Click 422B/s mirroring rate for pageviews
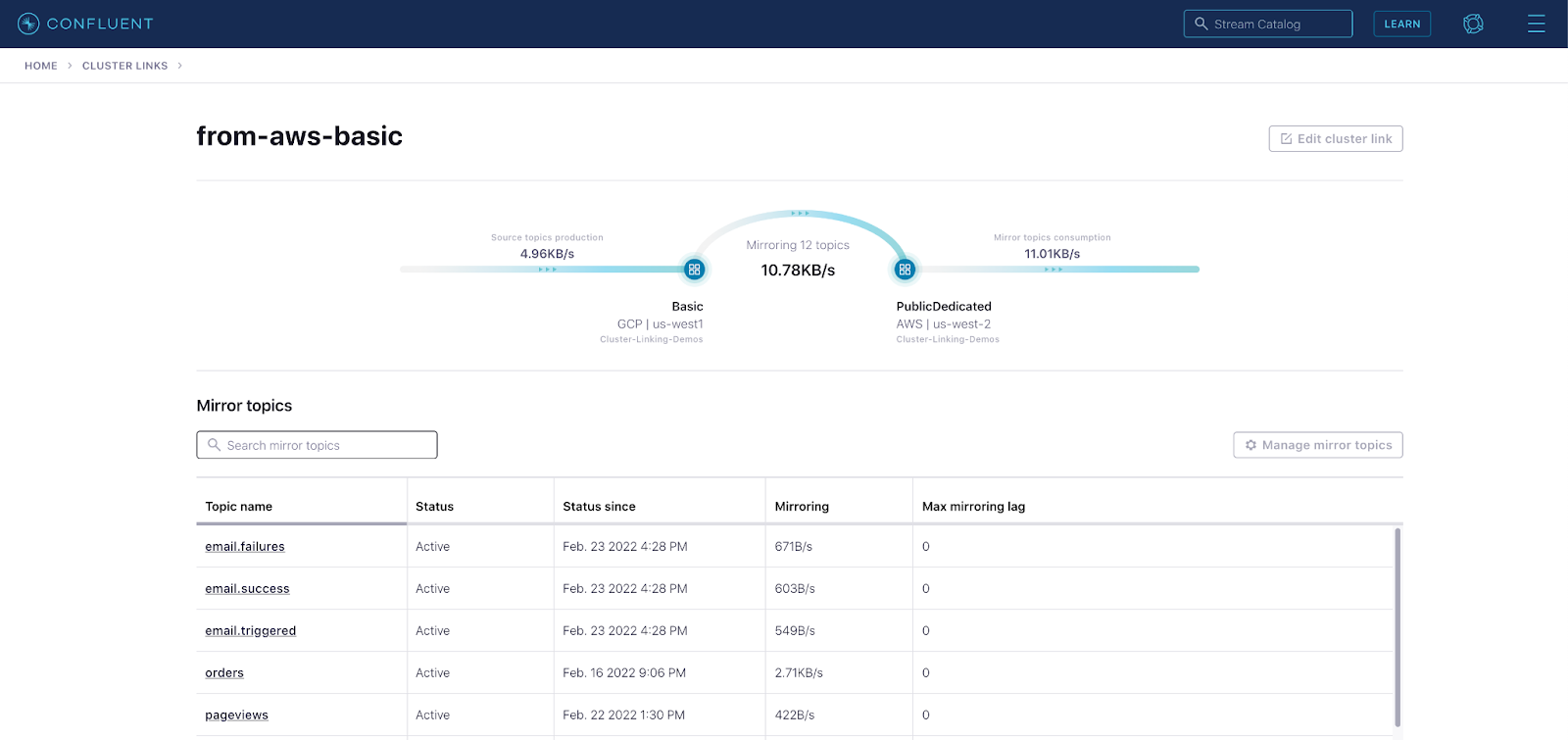1568x740 pixels. point(795,715)
